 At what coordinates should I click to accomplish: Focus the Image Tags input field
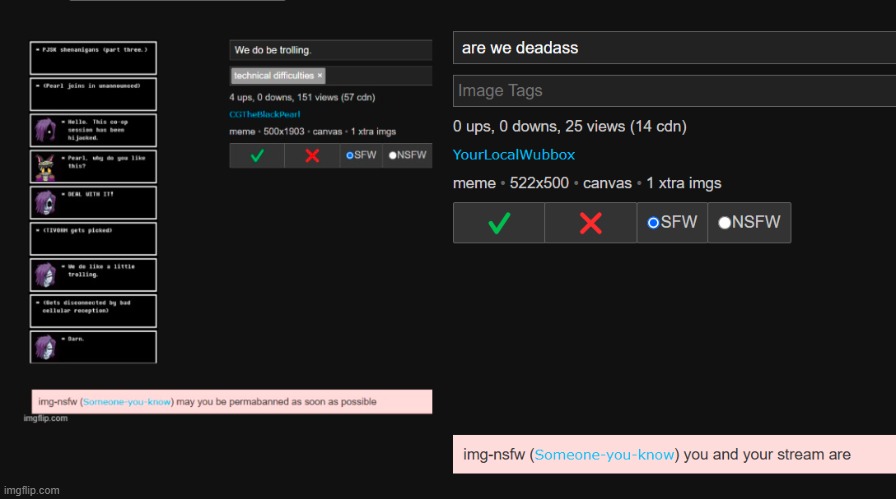point(673,91)
